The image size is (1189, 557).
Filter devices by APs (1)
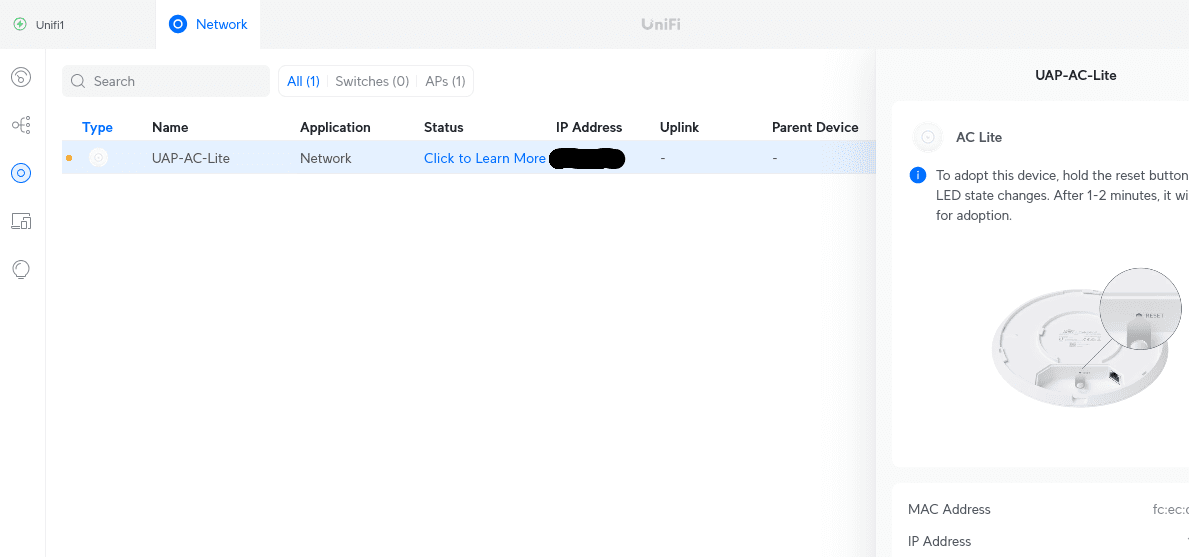445,81
